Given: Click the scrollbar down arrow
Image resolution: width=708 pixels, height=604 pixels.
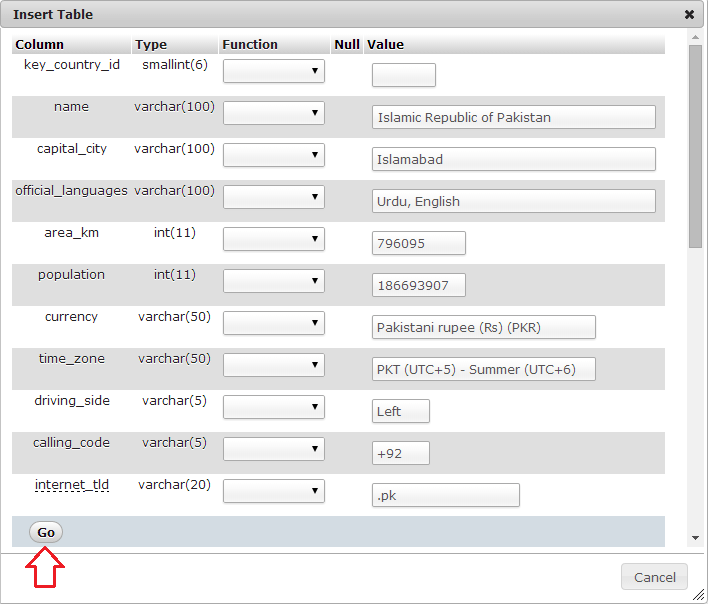Looking at the screenshot, I should (695, 538).
